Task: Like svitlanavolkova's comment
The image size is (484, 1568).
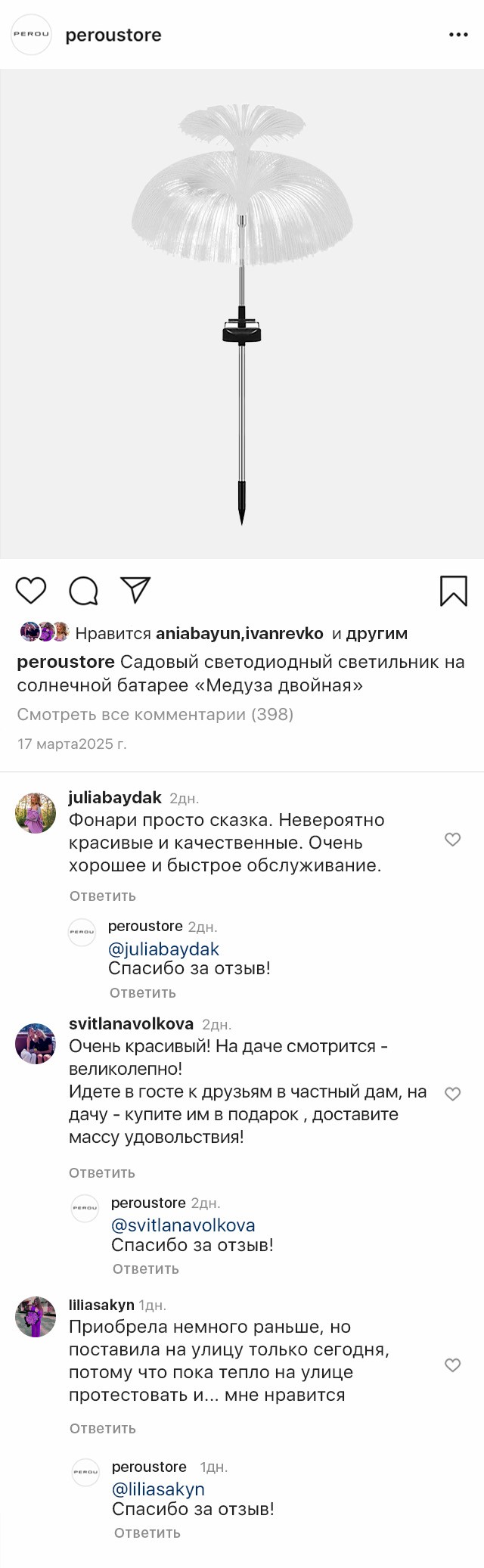Action: 452,1094
